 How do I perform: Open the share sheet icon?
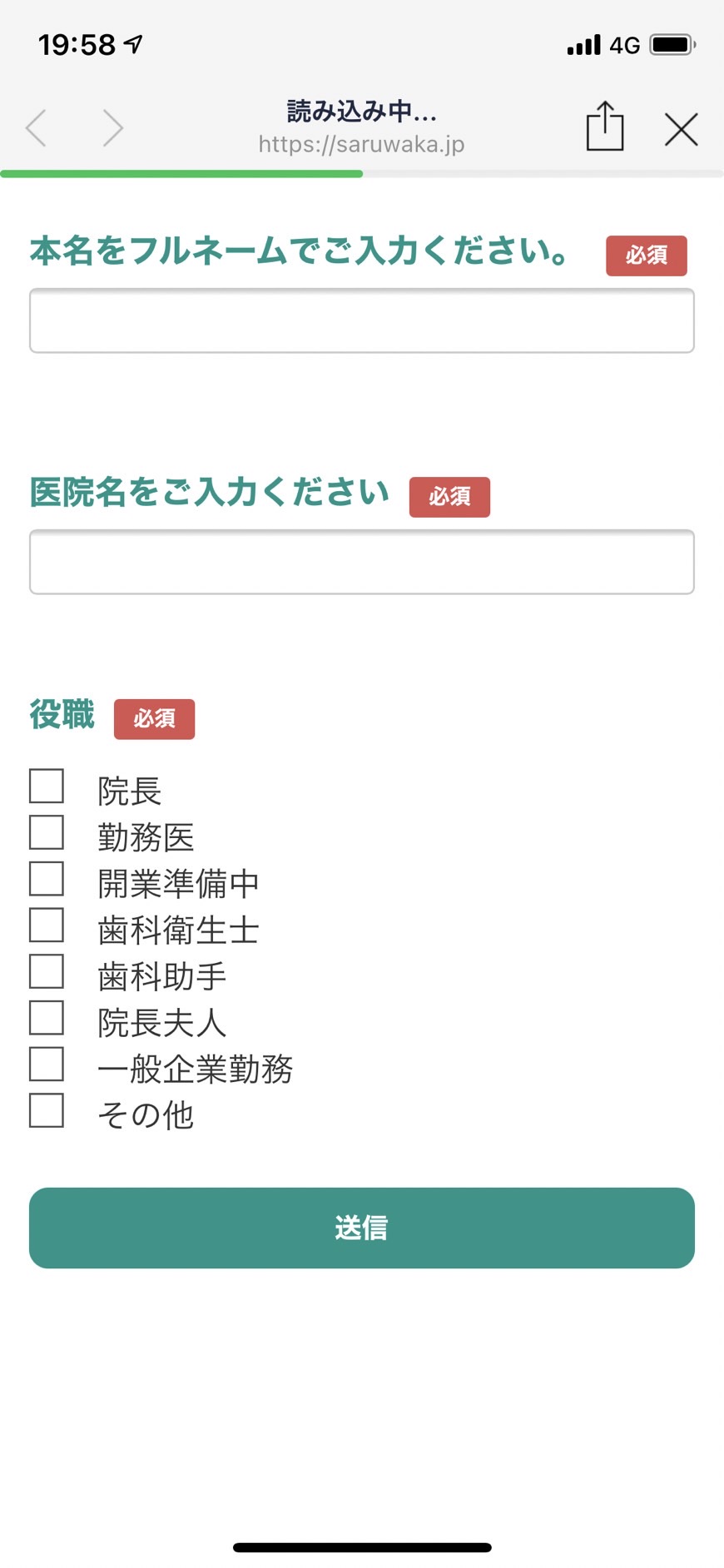pyautogui.click(x=605, y=126)
